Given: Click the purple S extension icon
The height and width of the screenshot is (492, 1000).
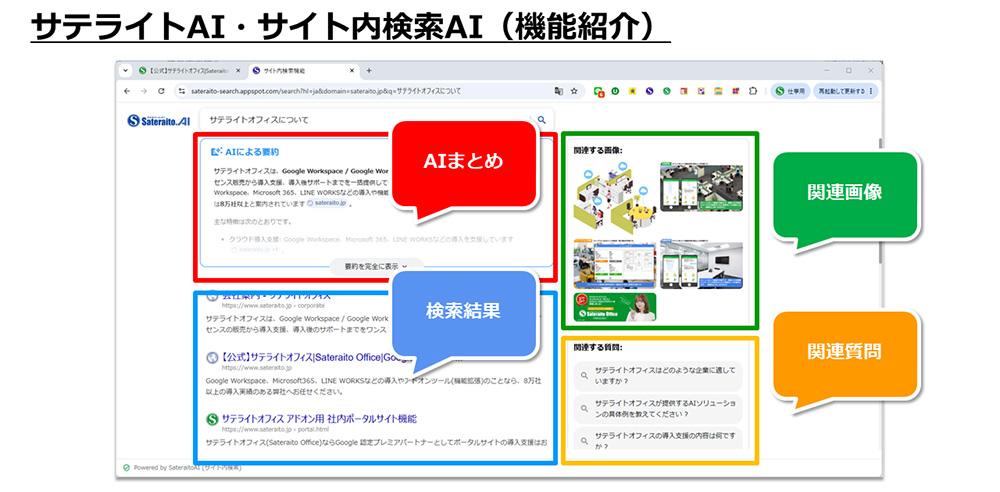Looking at the screenshot, I should (650, 91).
